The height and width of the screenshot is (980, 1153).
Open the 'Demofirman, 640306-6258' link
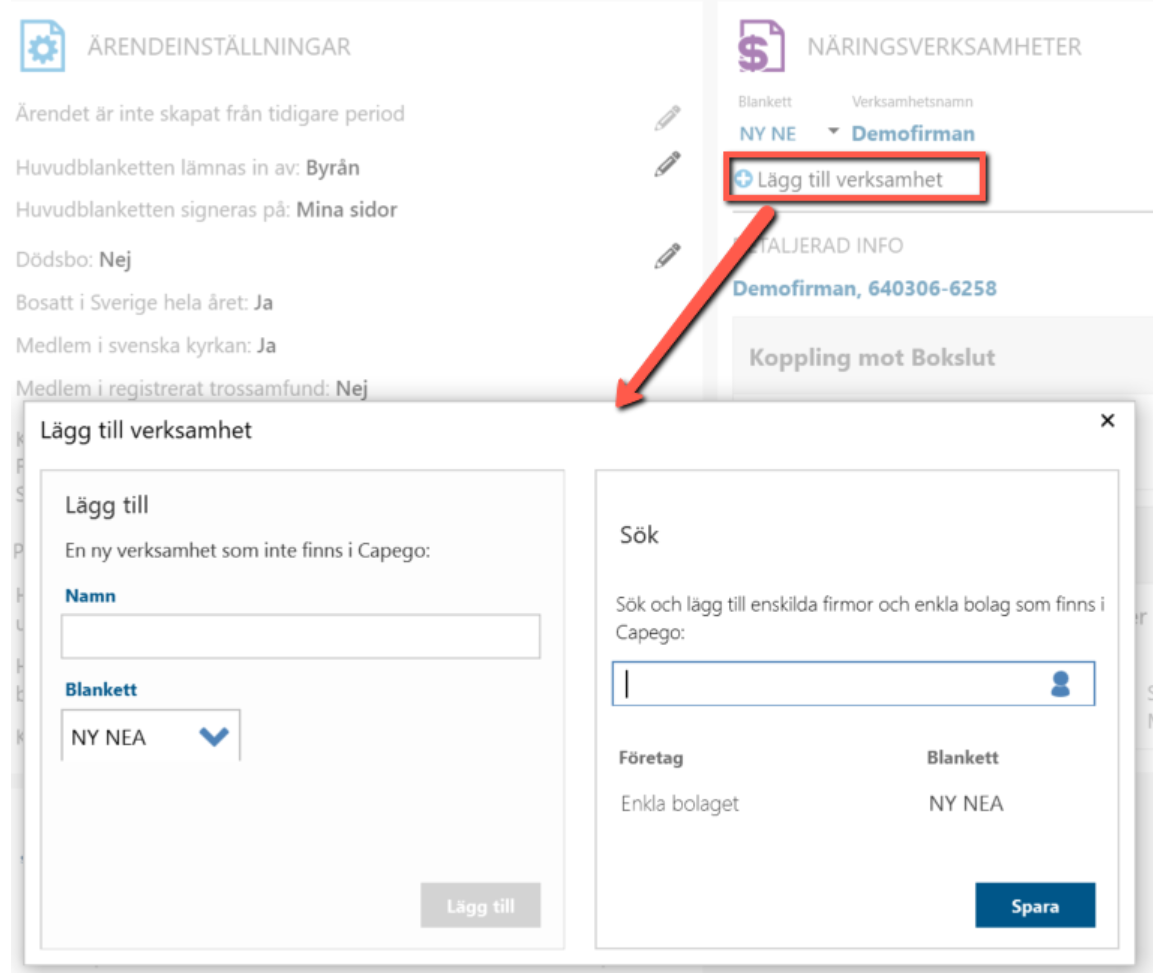click(x=864, y=288)
